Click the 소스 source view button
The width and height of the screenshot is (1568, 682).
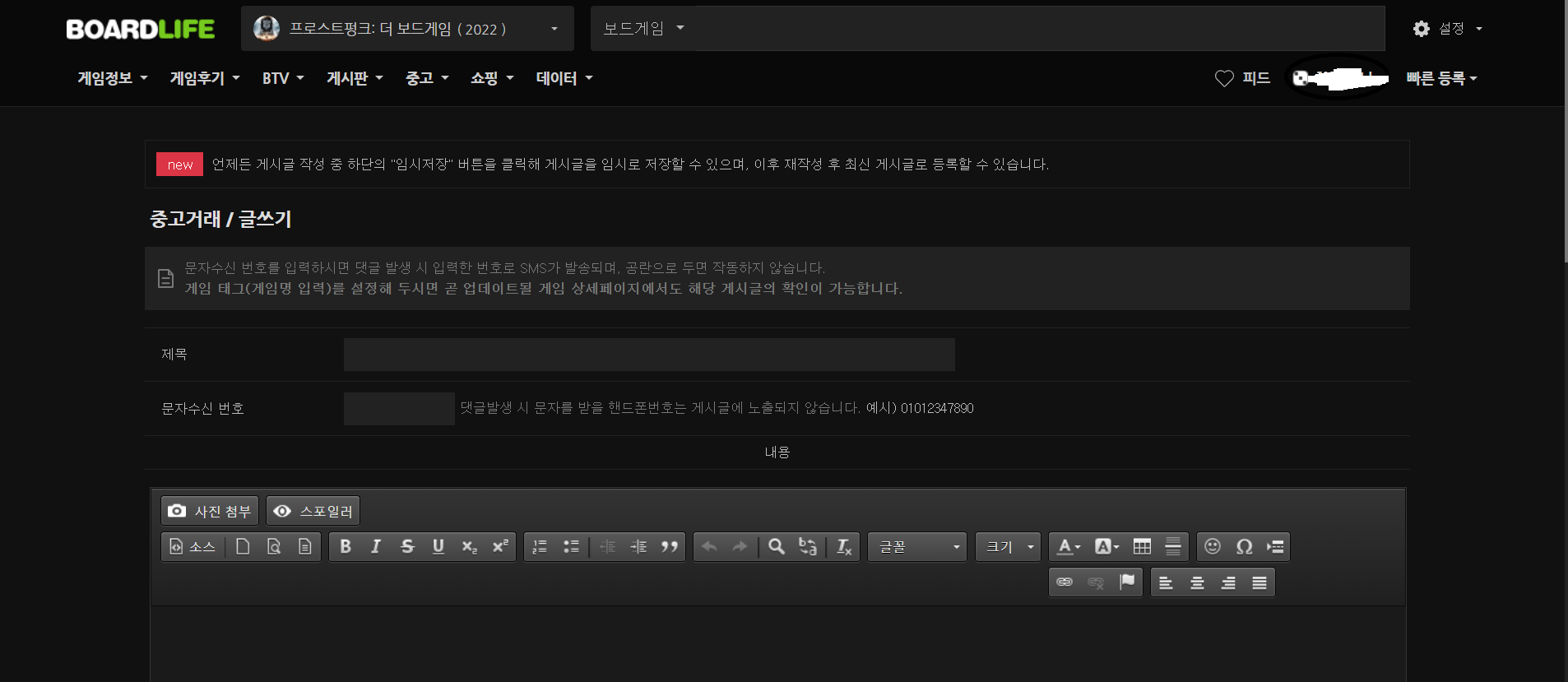(193, 546)
